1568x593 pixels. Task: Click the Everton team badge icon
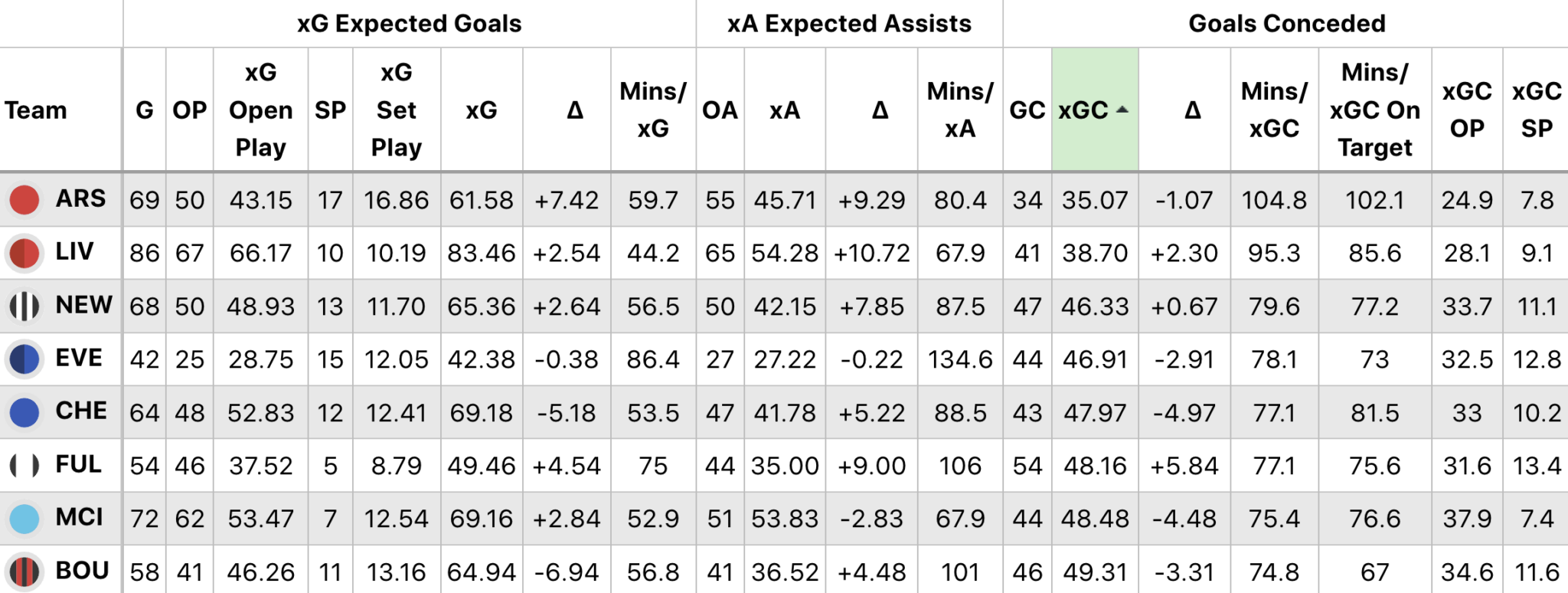pyautogui.click(x=24, y=359)
